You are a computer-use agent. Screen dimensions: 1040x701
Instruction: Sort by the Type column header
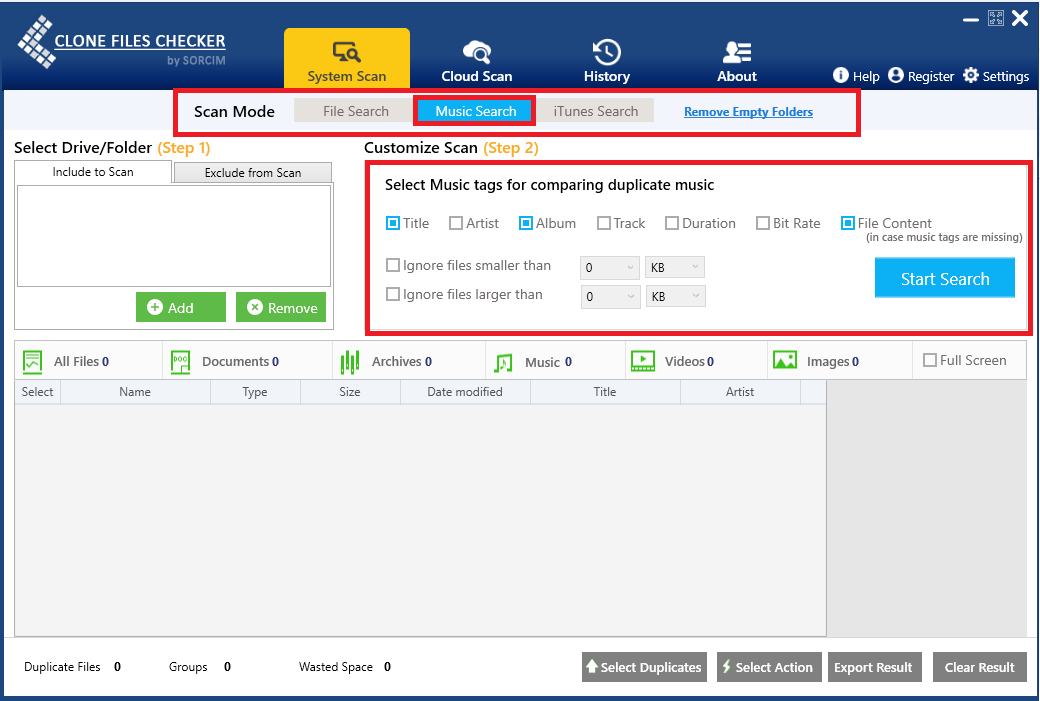[x=255, y=392]
